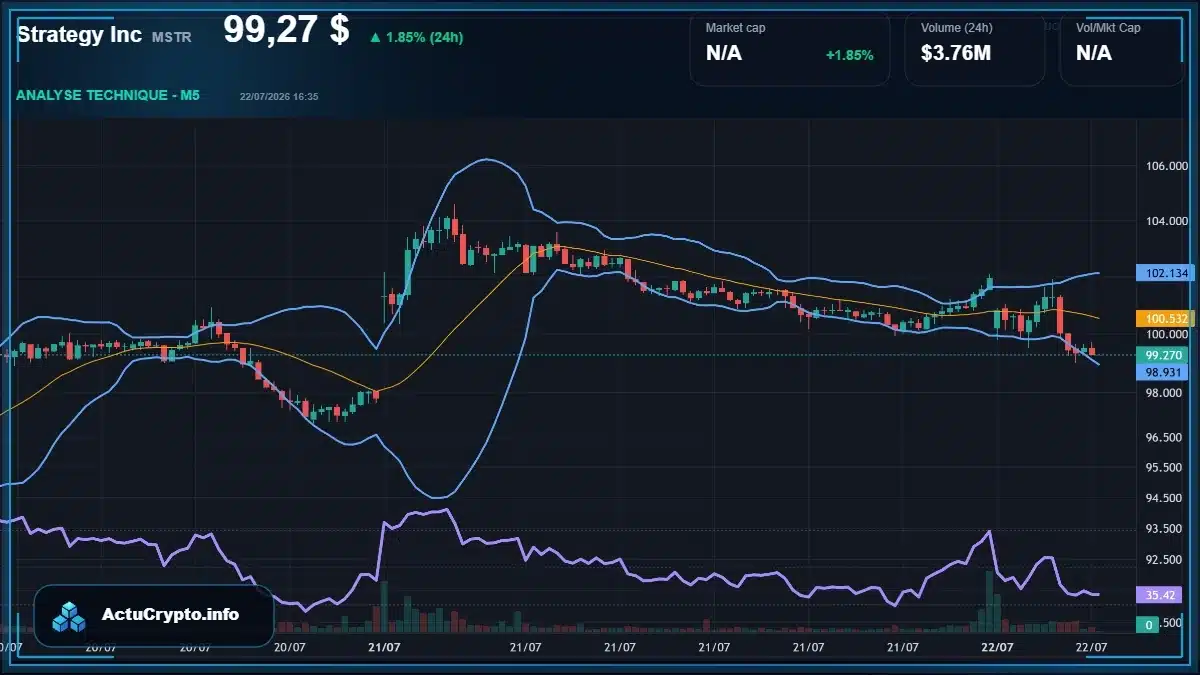Click the 96.500 price axis label
Viewport: 1200px width, 675px height.
[1166, 438]
